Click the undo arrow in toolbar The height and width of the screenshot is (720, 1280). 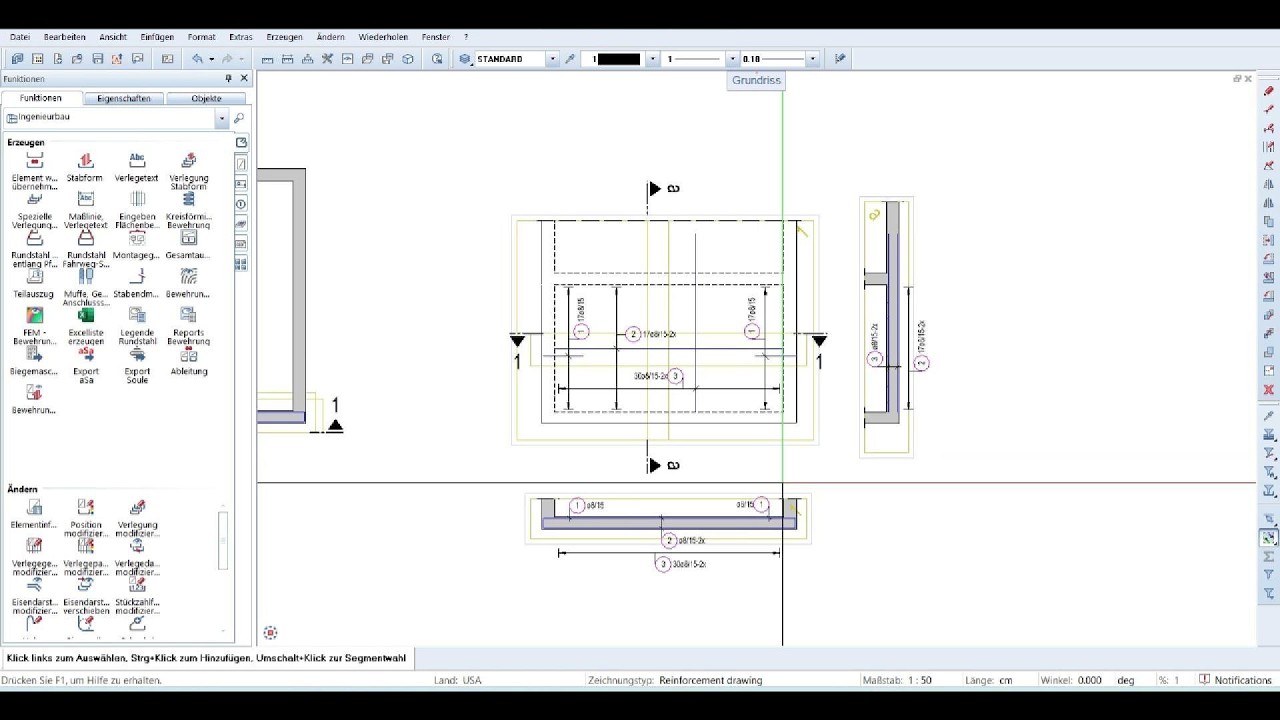[x=198, y=59]
